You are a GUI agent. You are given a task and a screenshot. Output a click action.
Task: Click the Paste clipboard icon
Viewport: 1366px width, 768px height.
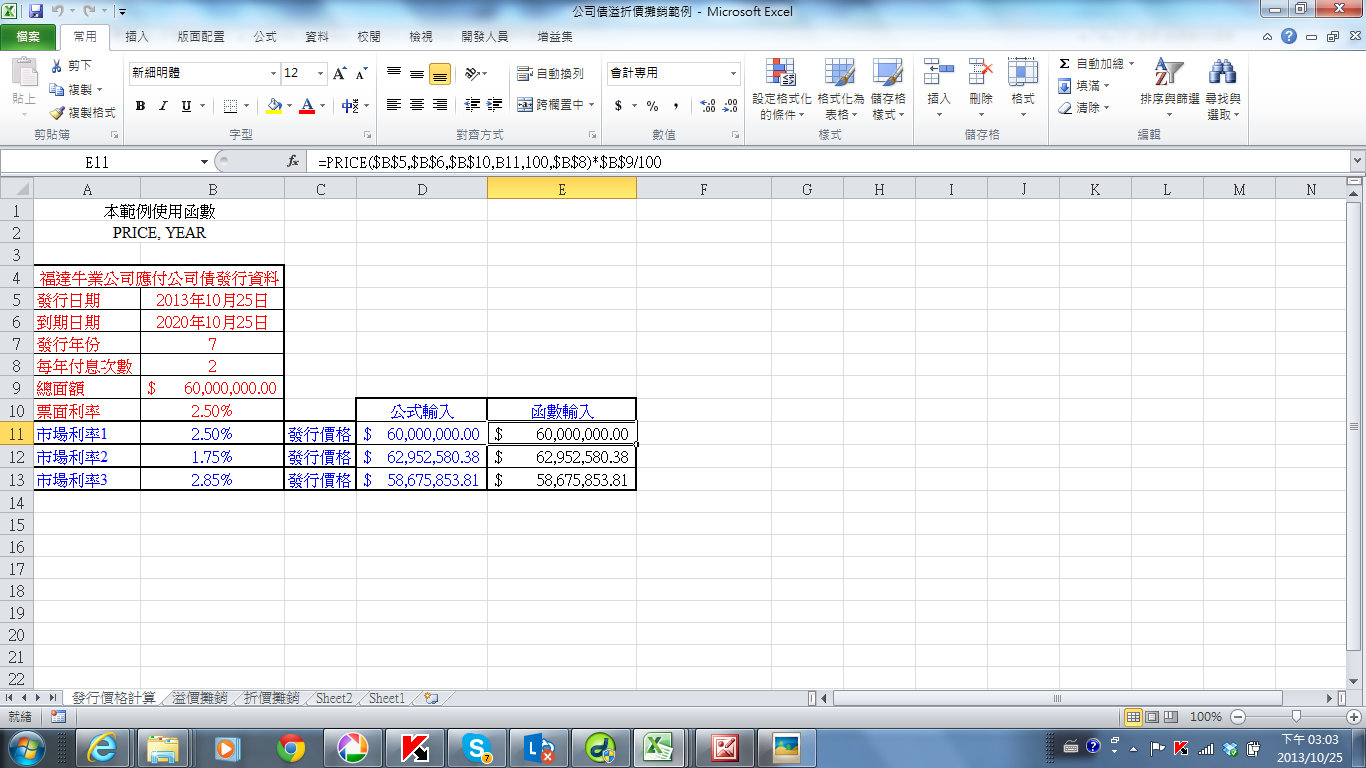pos(23,73)
